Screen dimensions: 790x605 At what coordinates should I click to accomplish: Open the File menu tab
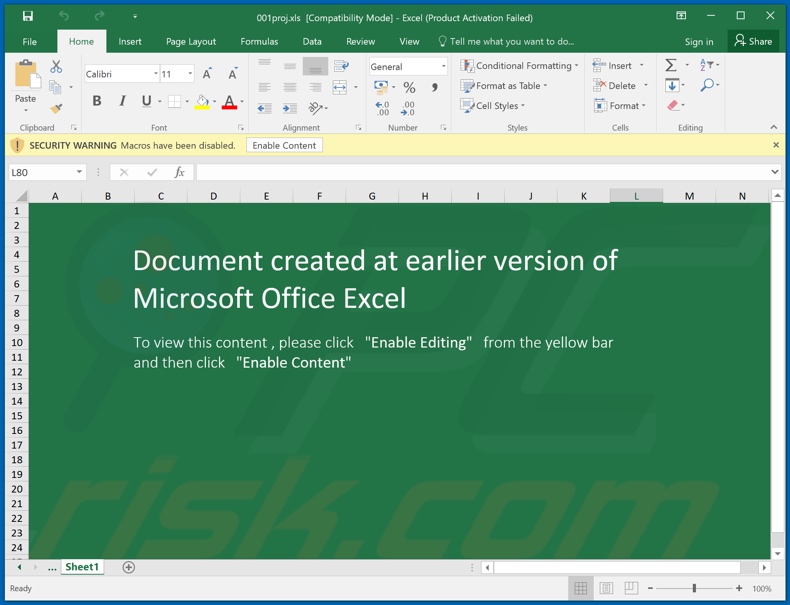[30, 42]
